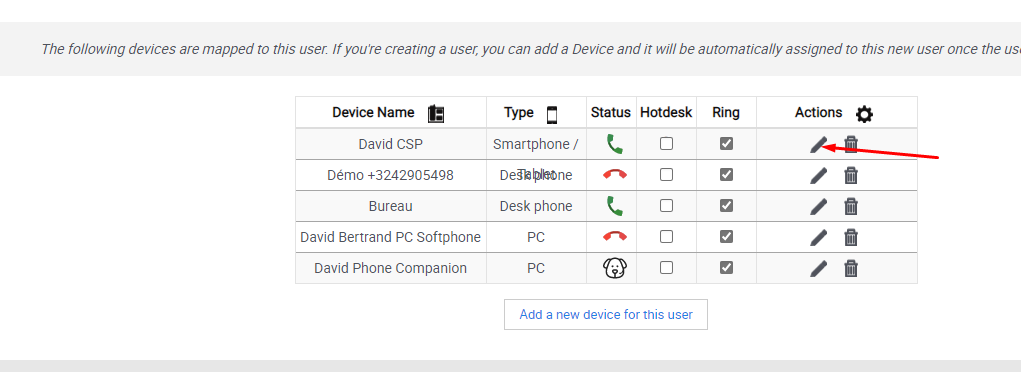Open the Actions gear settings icon
The image size is (1021, 372).
point(864,114)
